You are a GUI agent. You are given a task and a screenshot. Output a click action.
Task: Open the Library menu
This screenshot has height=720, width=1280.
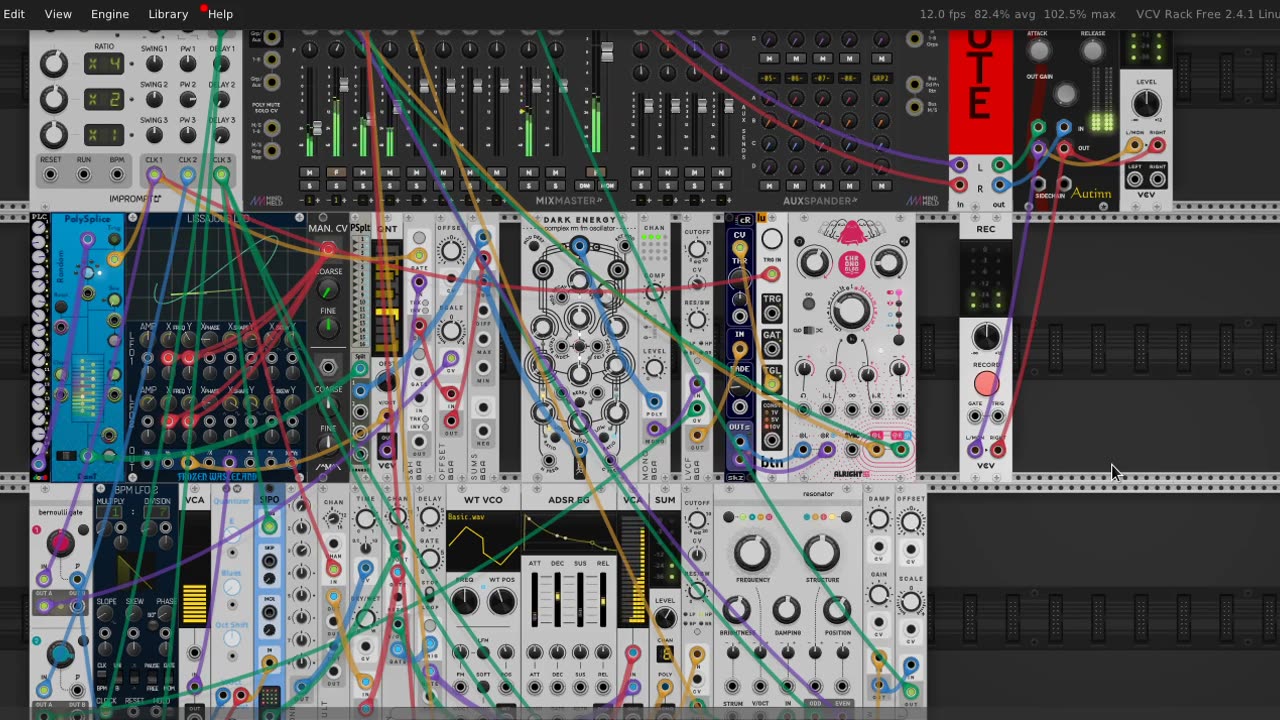point(168,14)
